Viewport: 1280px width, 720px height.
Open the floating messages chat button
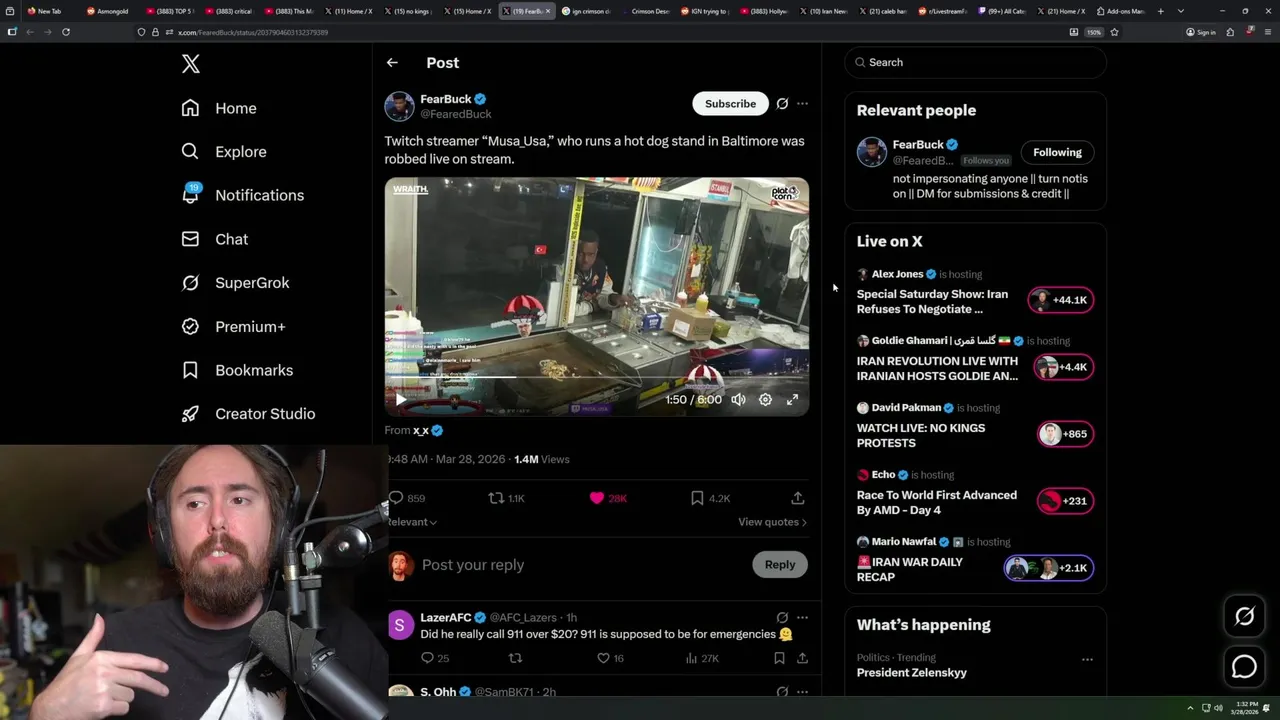1245,666
